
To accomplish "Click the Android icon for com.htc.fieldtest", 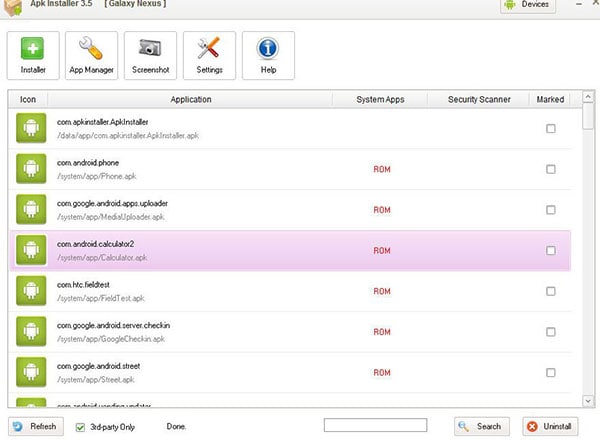I will coord(31,291).
